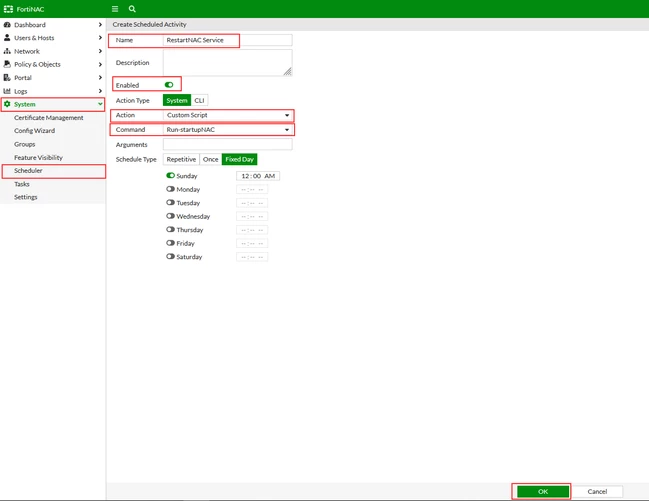
Task: Disable the Enabled toggle switch
Action: tap(169, 85)
